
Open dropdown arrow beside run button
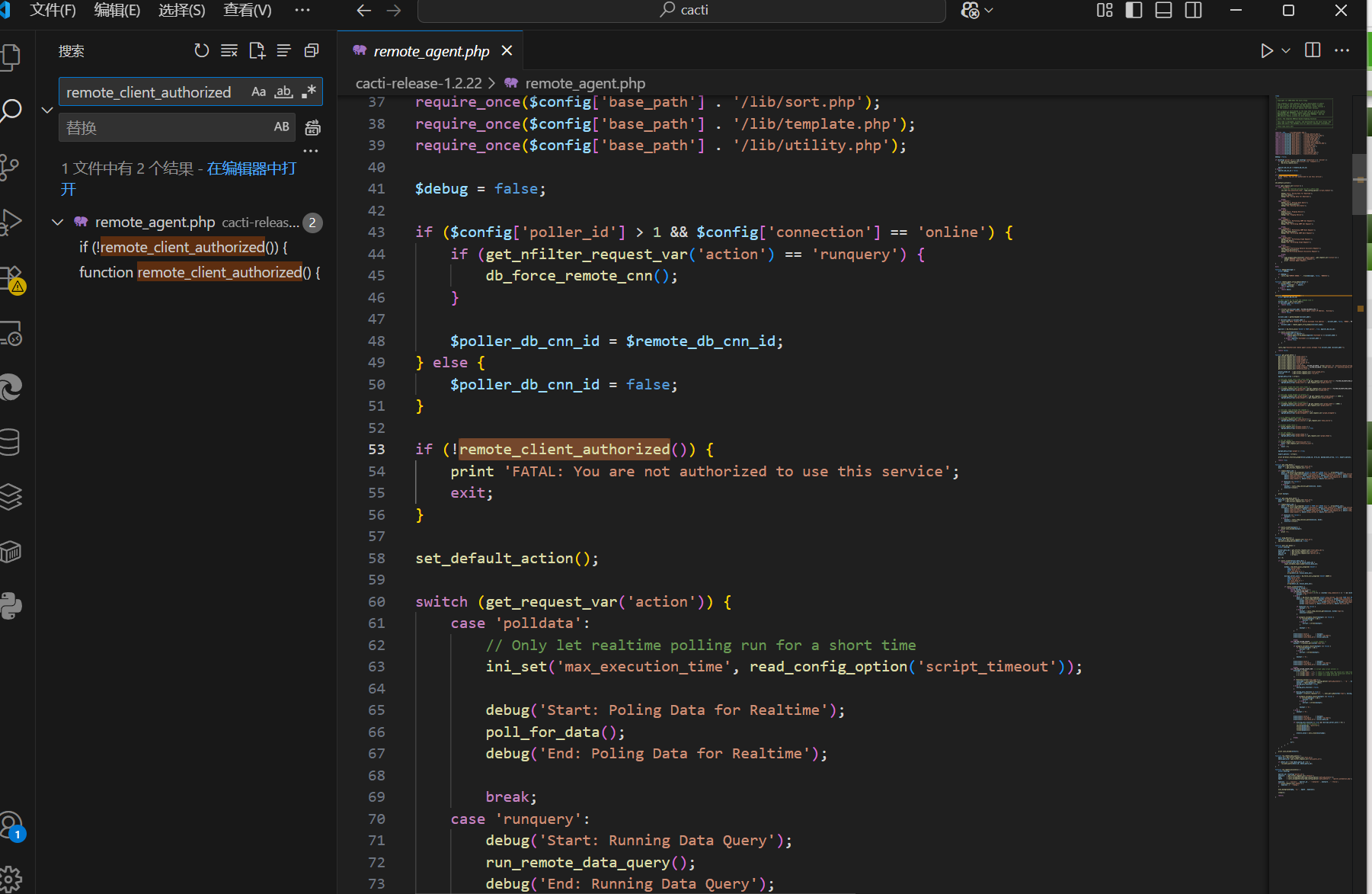point(1286,50)
